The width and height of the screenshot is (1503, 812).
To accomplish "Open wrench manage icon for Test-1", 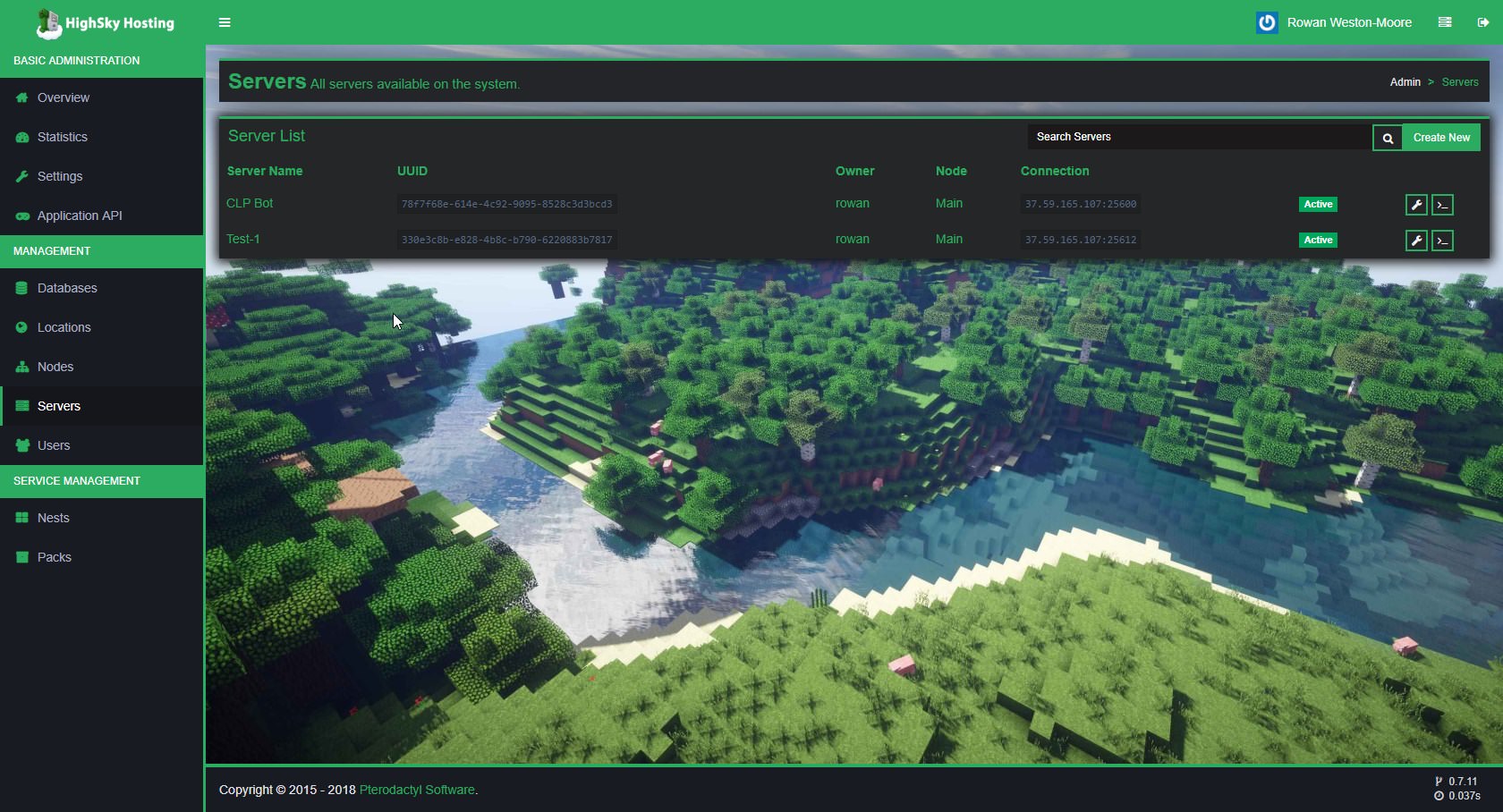I will pyautogui.click(x=1415, y=241).
